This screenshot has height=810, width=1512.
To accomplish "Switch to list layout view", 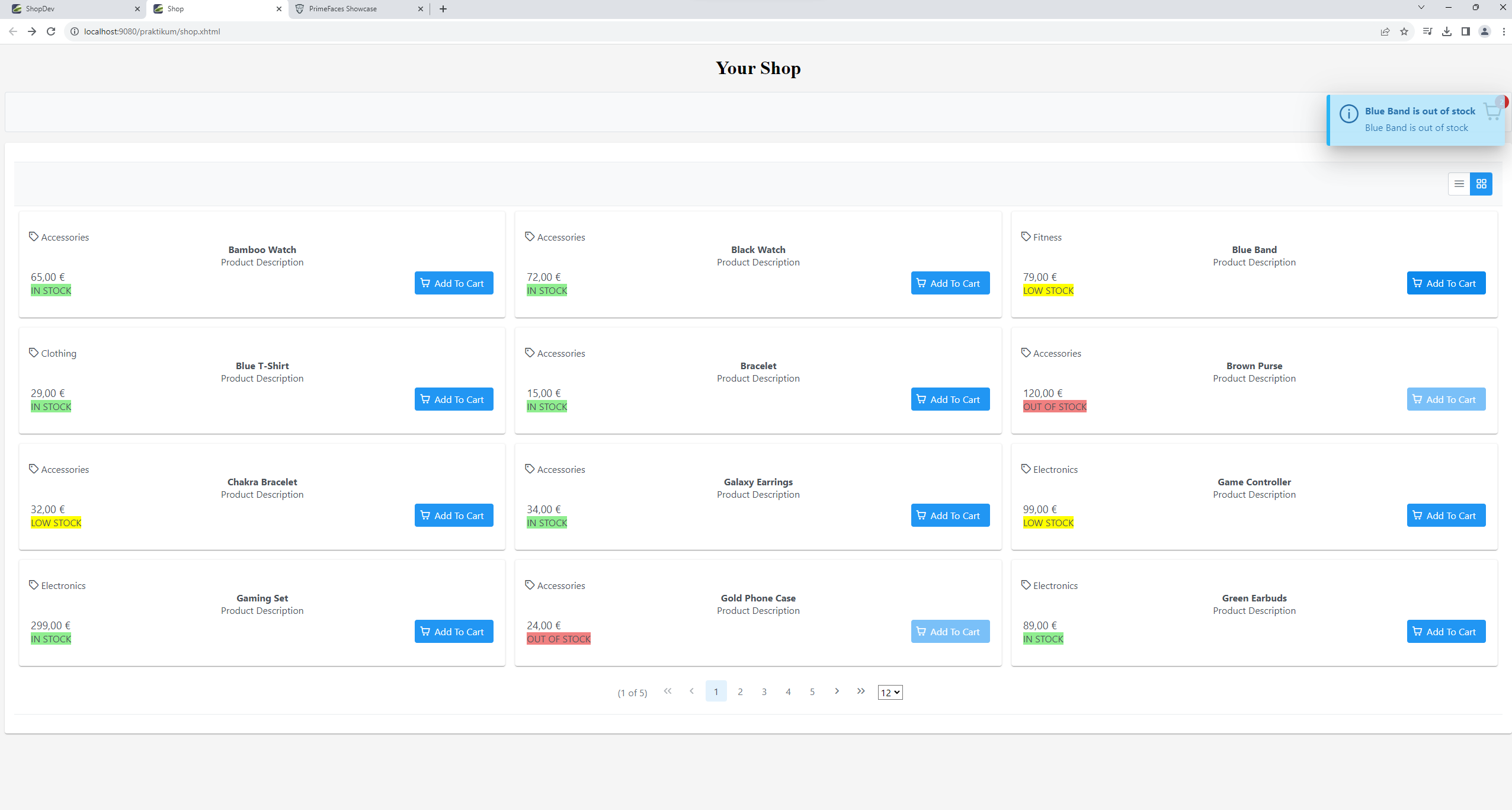I will point(1459,184).
